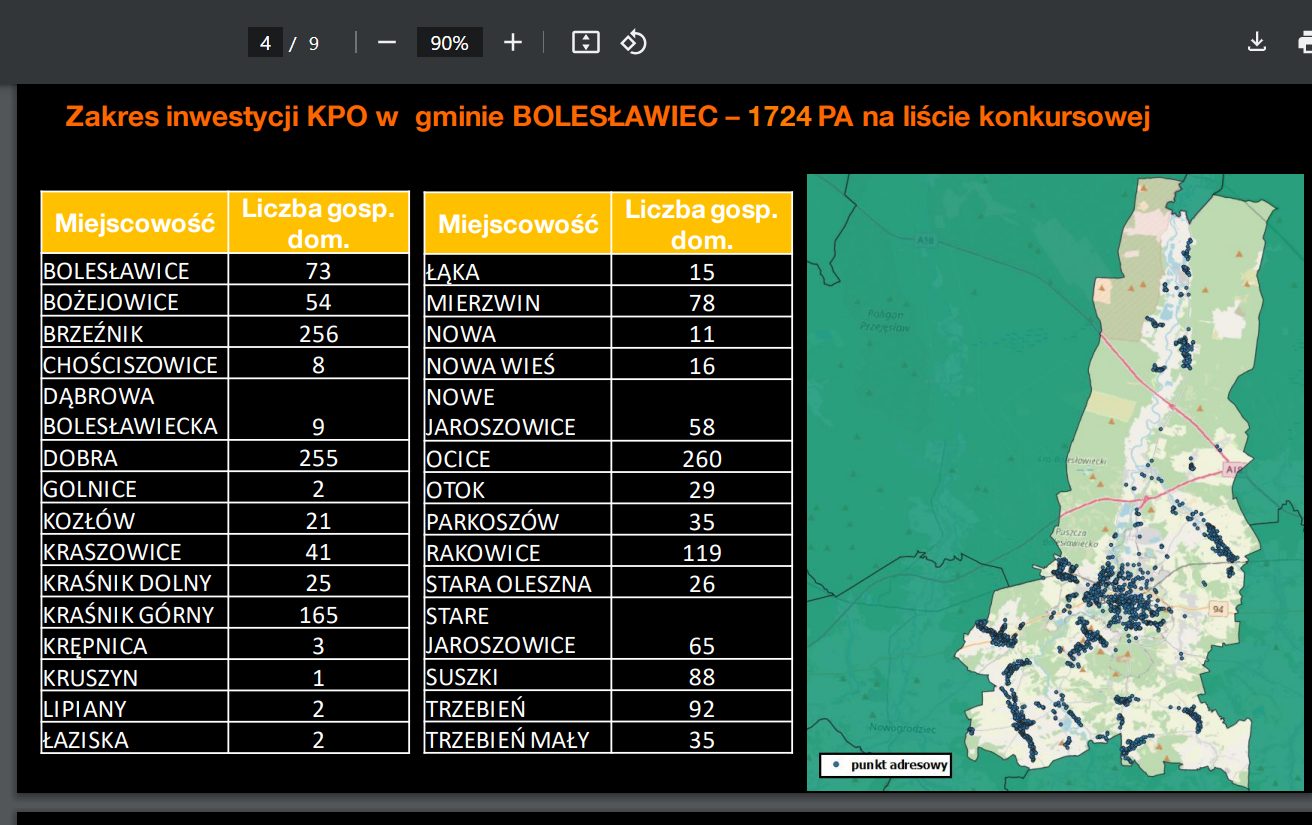Viewport: 1312px width, 825px height.
Task: Click the print icon
Action: tap(1304, 42)
